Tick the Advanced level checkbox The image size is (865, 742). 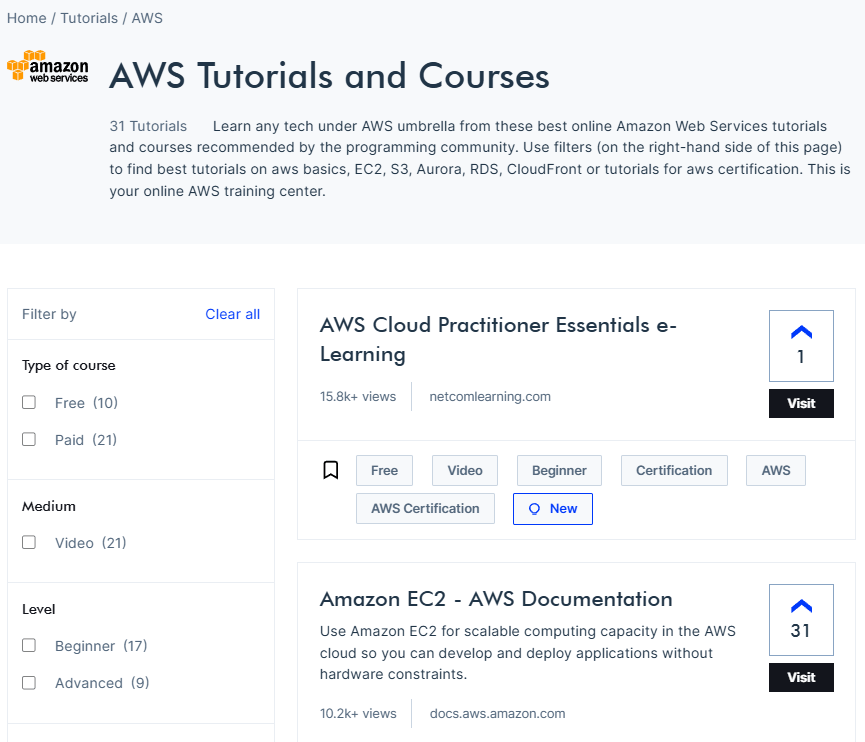click(29, 682)
